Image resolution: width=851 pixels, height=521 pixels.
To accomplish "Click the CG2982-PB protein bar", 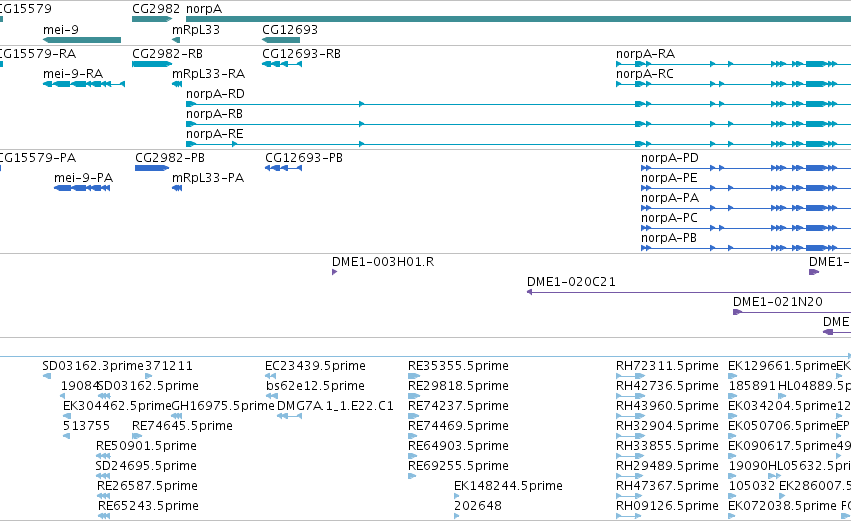I will tap(152, 168).
